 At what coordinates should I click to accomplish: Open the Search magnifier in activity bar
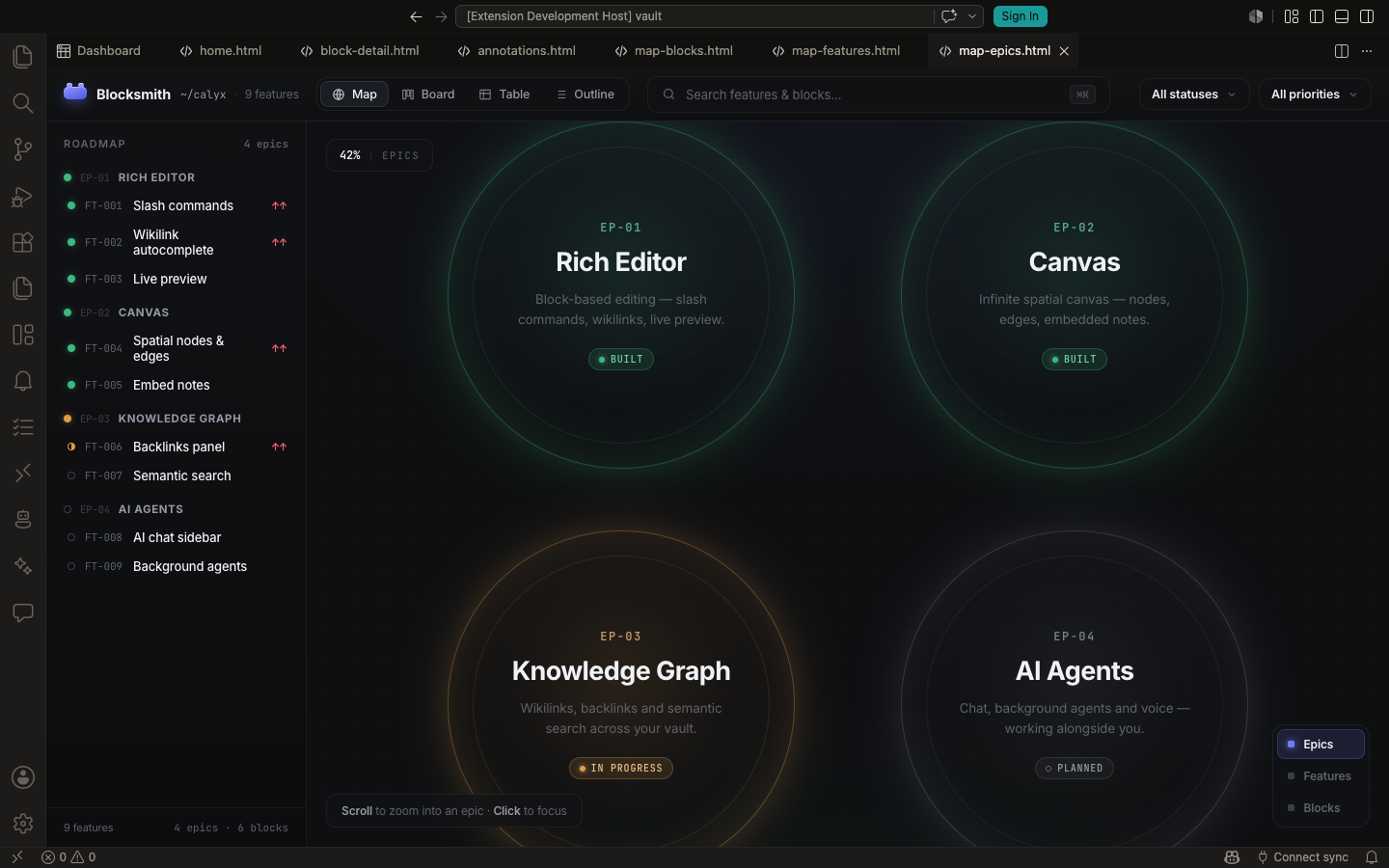[x=23, y=103]
